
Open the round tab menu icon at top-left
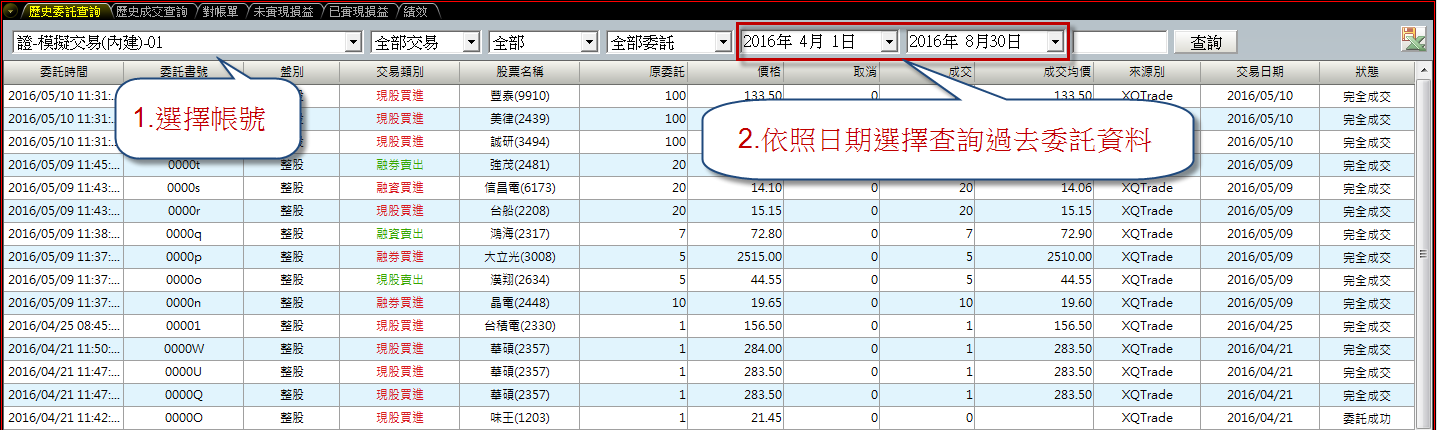pos(11,10)
